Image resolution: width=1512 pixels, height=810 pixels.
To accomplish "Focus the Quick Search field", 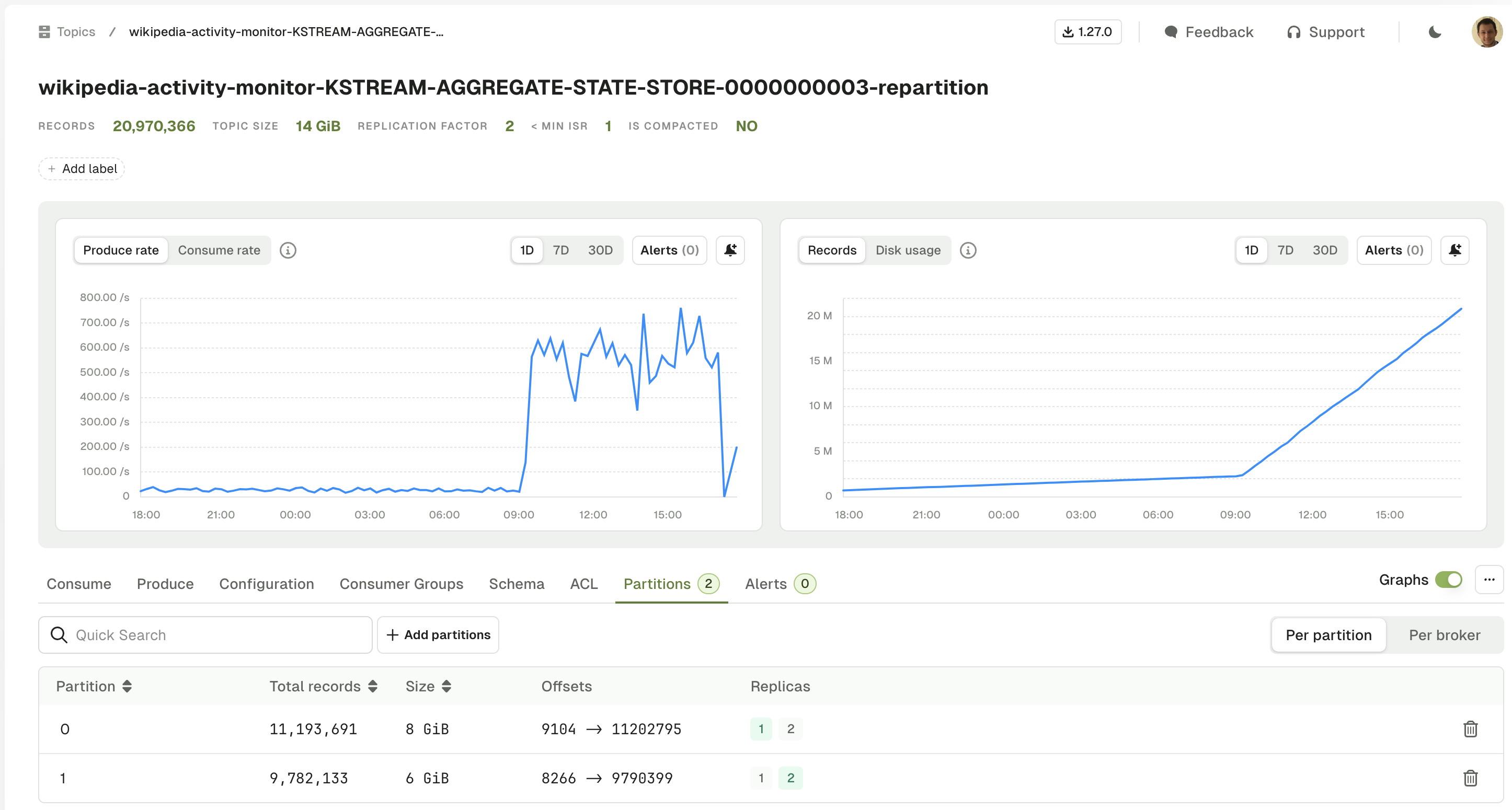I will [205, 634].
